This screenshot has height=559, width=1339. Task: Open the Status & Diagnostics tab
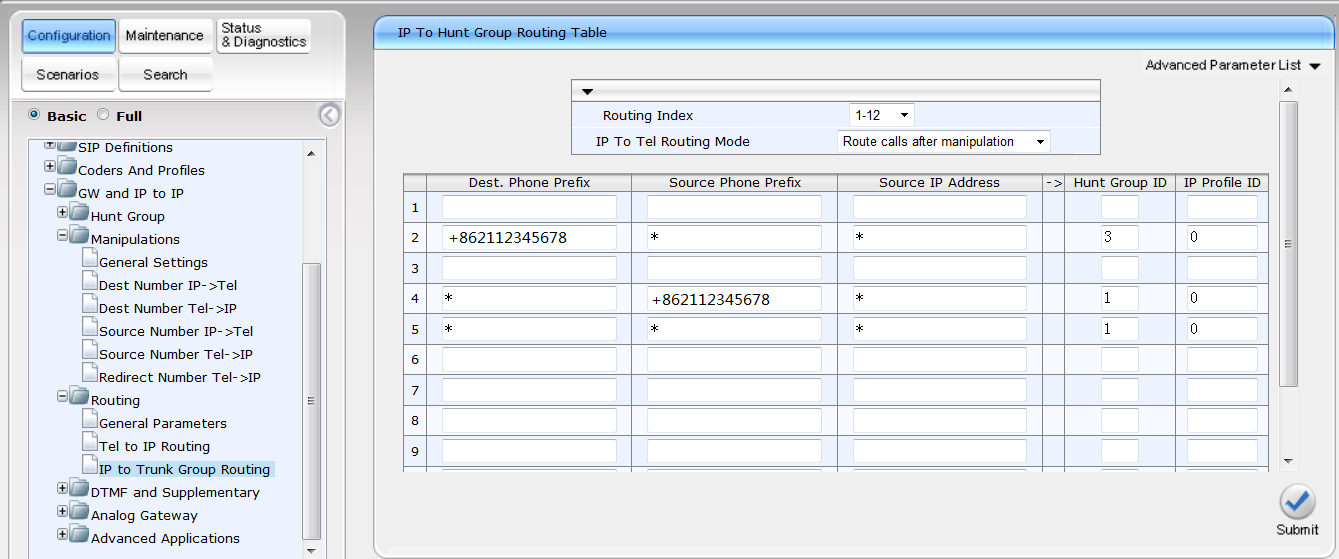click(263, 36)
